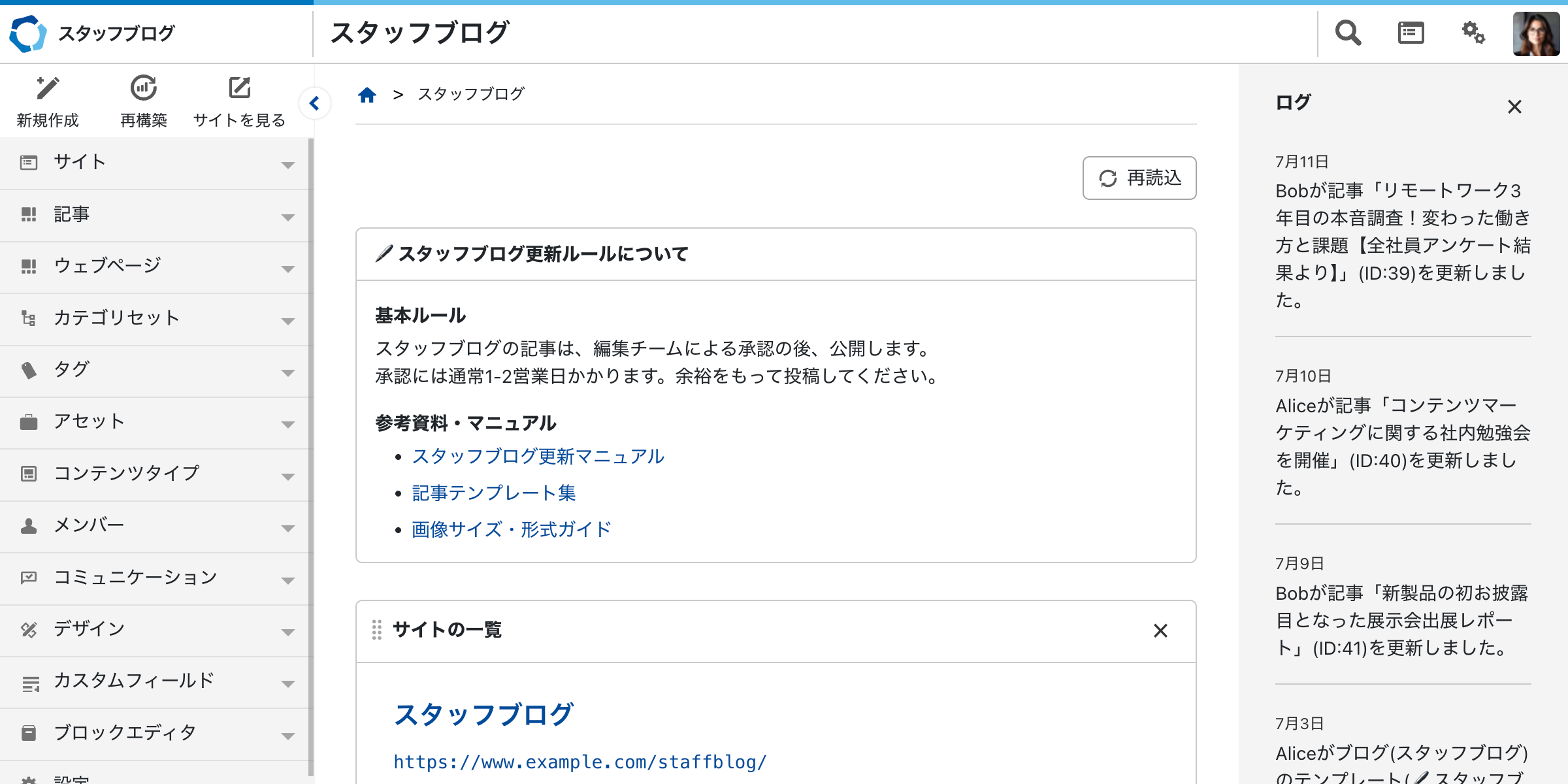The width and height of the screenshot is (1568, 784).
Task: Select the 新規作成 (create new) icon
Action: (46, 87)
